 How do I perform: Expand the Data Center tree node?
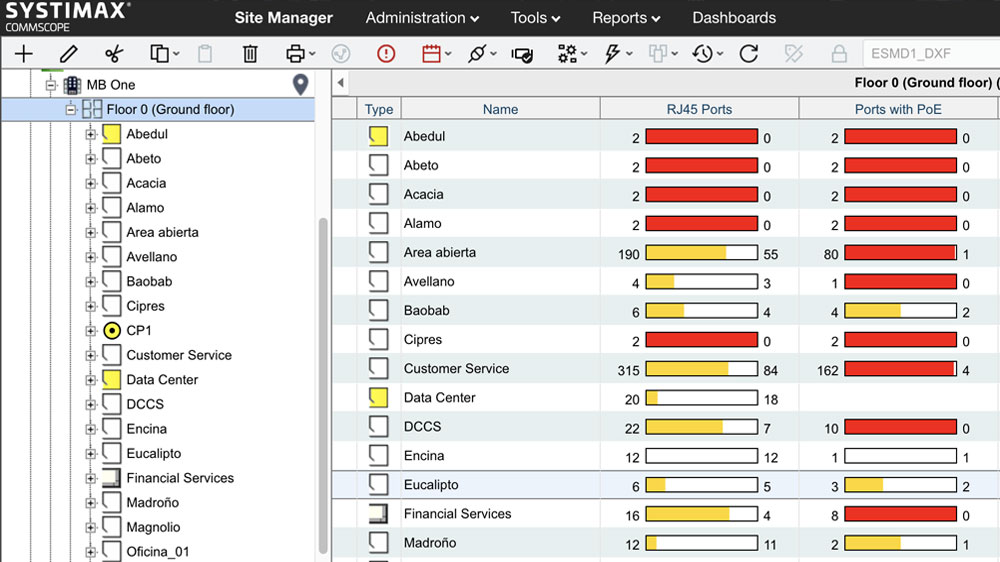tap(91, 380)
